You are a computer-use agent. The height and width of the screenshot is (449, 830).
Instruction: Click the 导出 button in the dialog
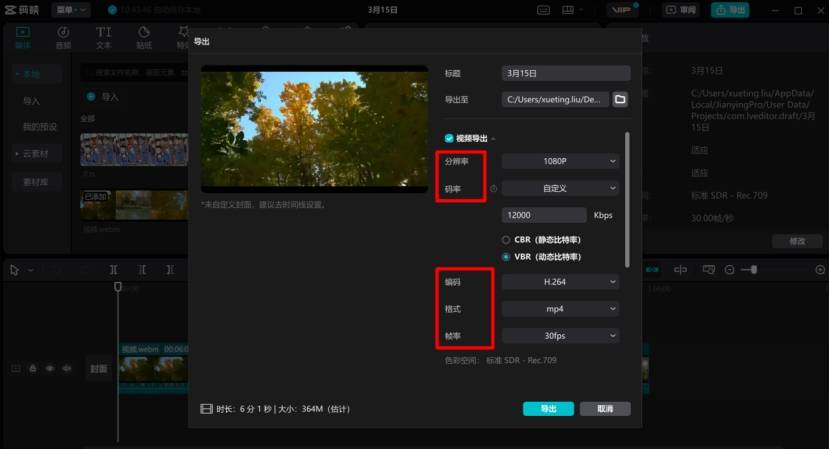[548, 409]
